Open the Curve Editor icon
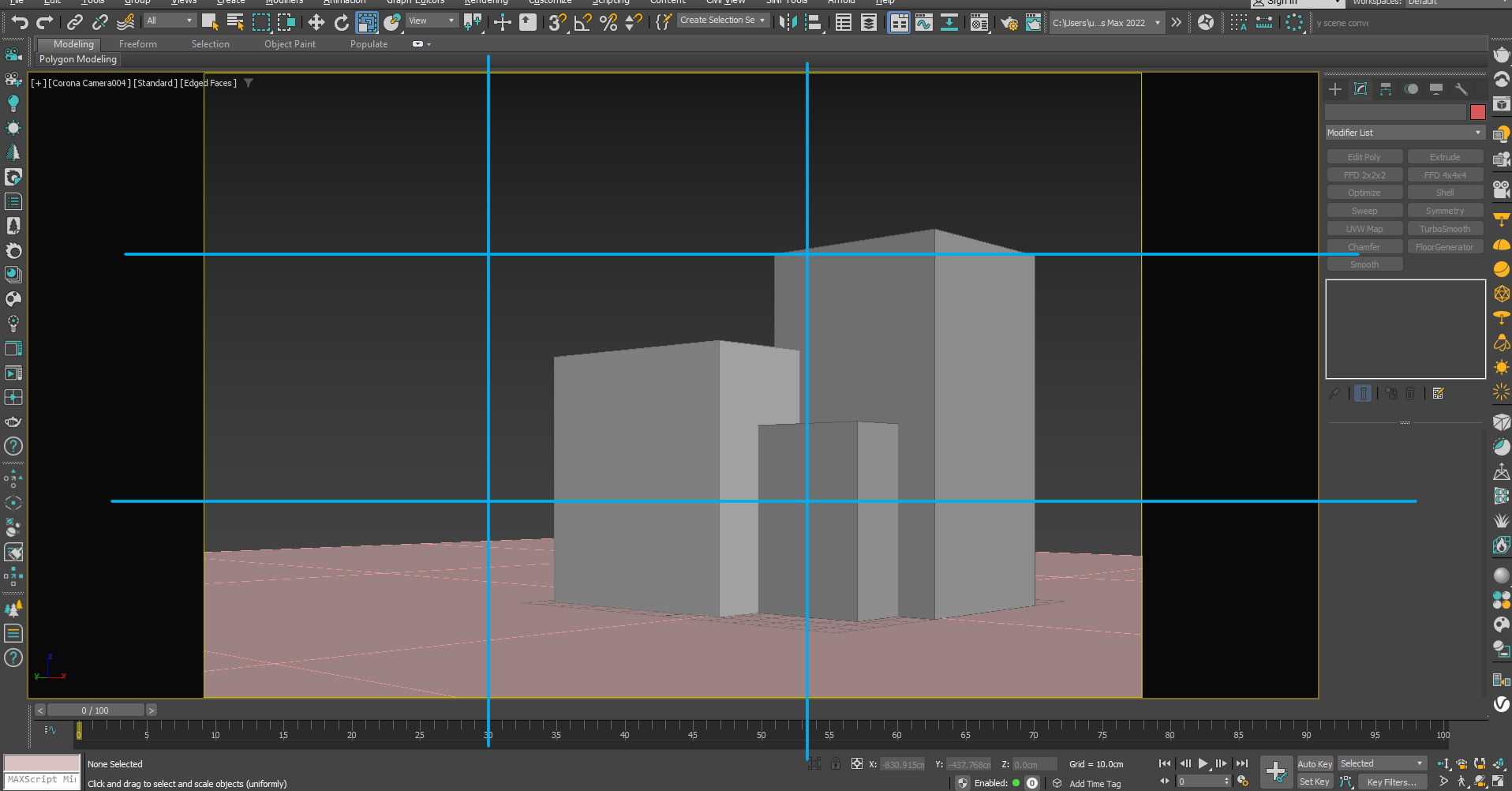Screen dimensions: 1512x791 pyautogui.click(x=923, y=23)
